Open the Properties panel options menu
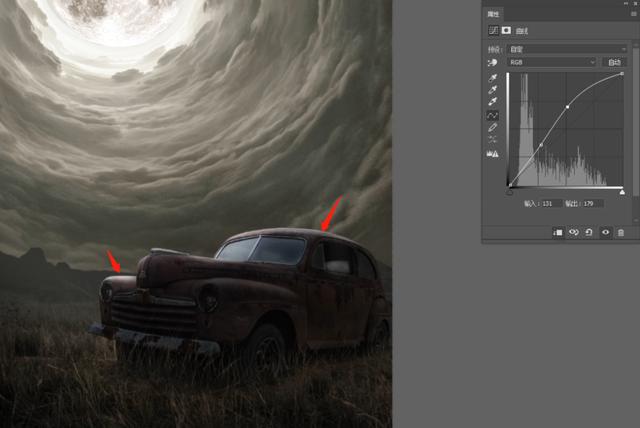640x428 pixels. click(634, 14)
